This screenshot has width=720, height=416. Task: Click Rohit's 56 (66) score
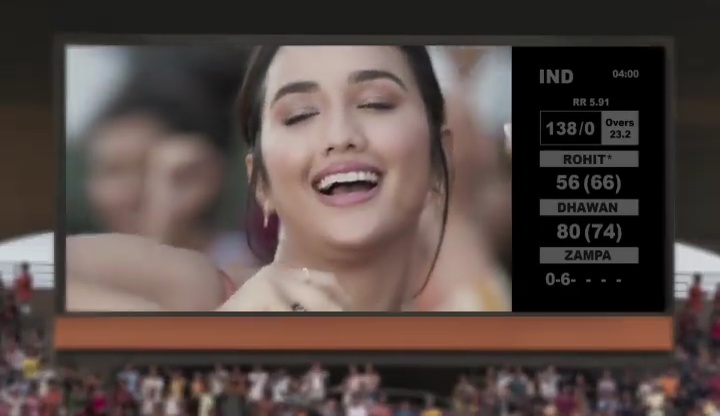point(588,183)
